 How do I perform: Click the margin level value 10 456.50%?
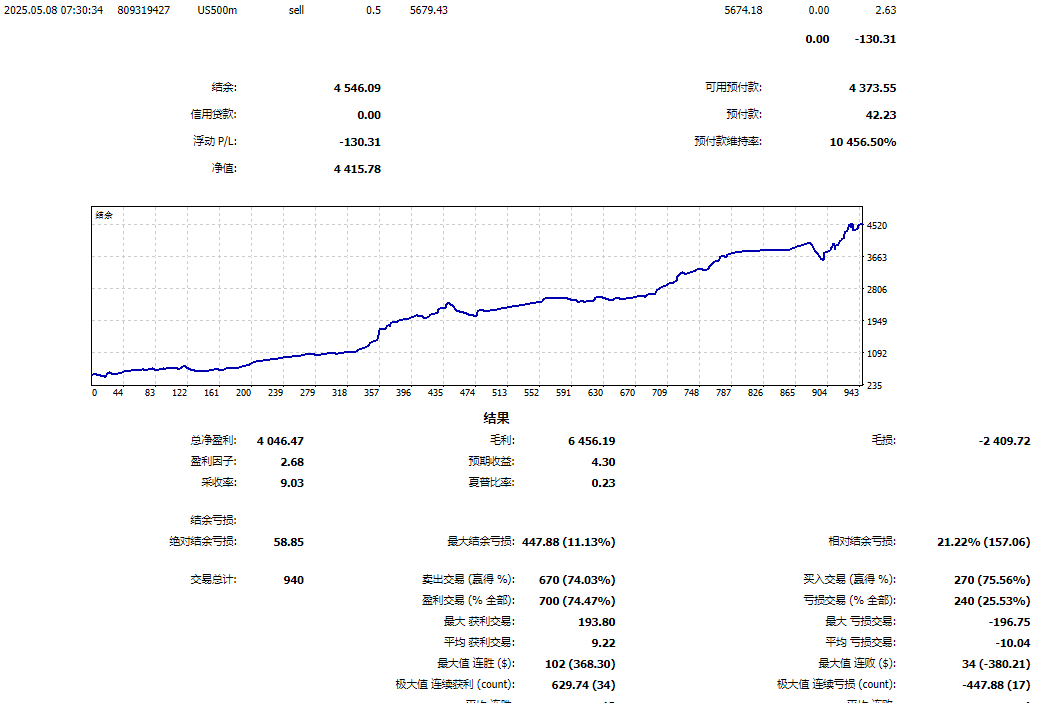(x=862, y=142)
